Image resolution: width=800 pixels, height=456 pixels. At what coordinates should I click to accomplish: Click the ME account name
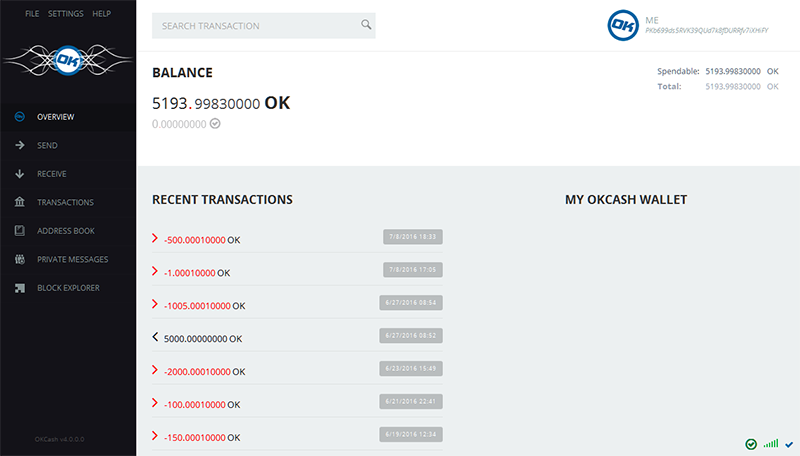pos(652,20)
